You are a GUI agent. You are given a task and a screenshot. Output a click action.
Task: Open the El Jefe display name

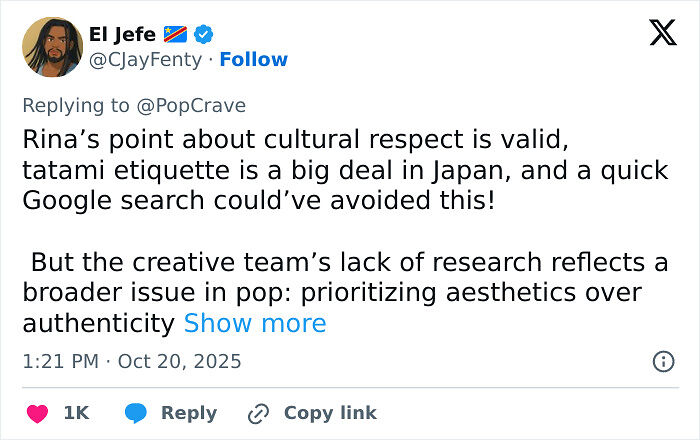coord(117,34)
